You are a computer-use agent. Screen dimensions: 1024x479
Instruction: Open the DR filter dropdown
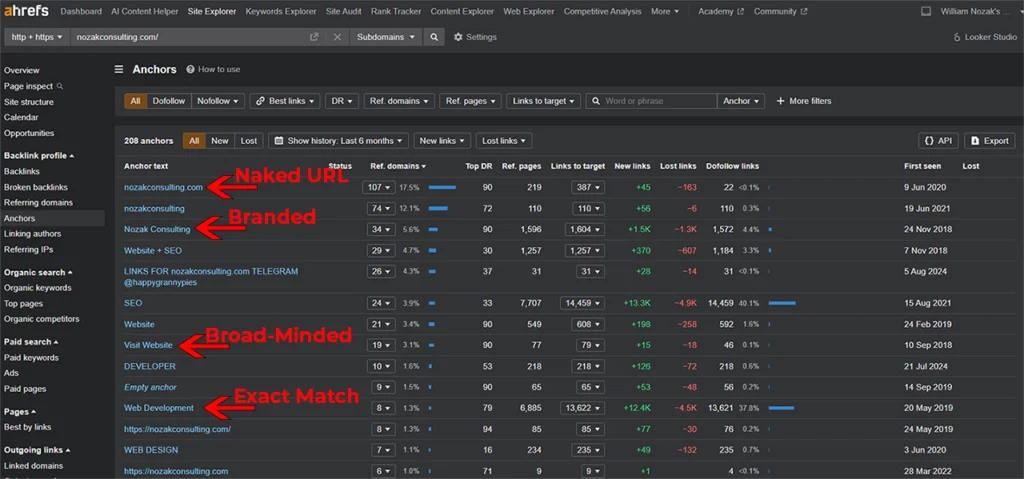[342, 101]
